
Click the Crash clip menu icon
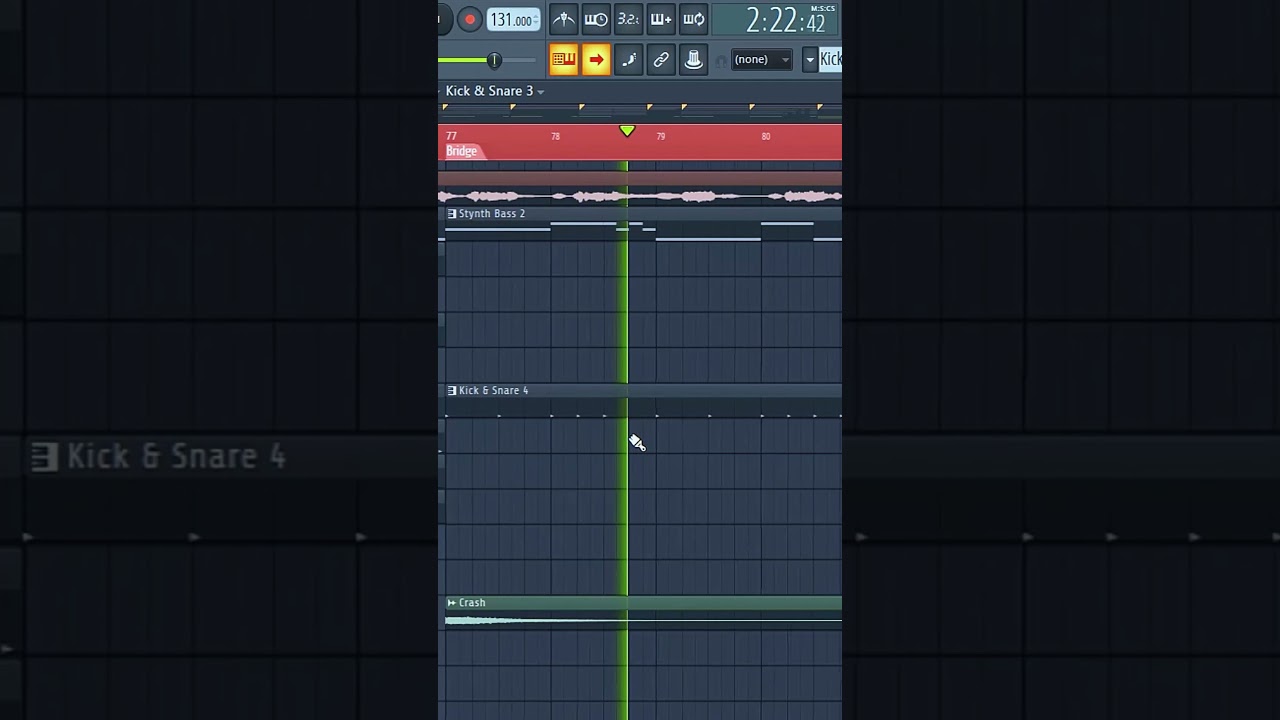452,603
